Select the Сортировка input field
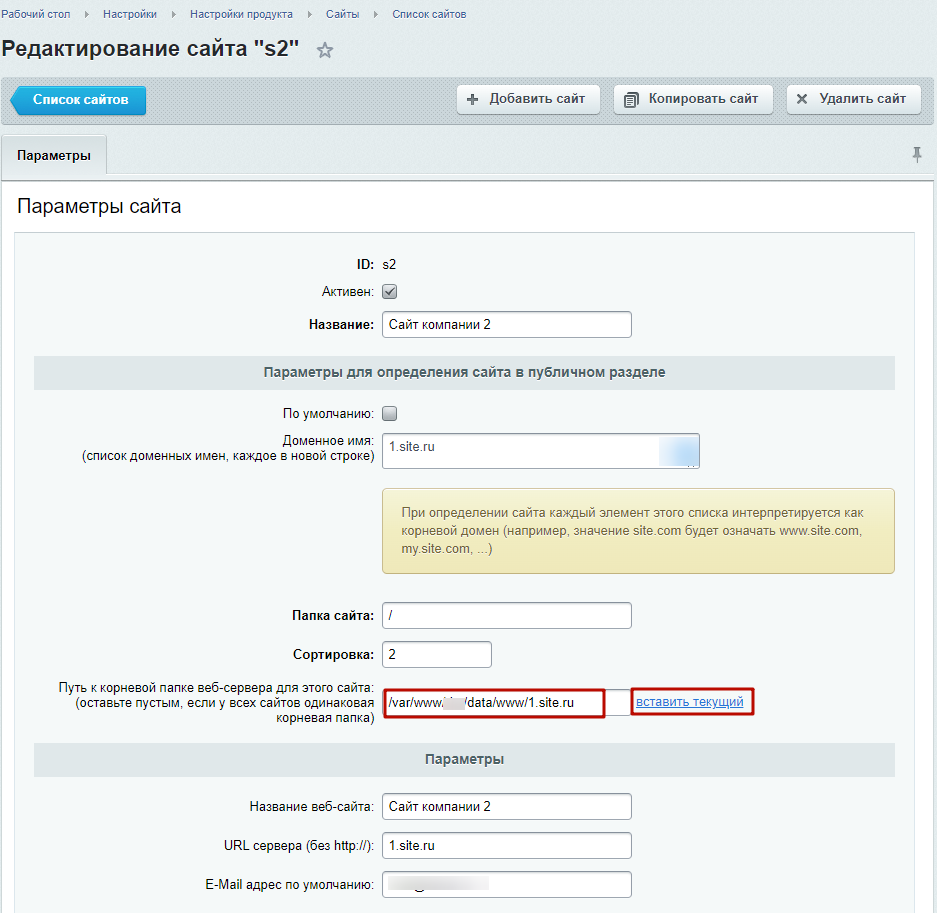The width and height of the screenshot is (937, 913). tap(437, 655)
